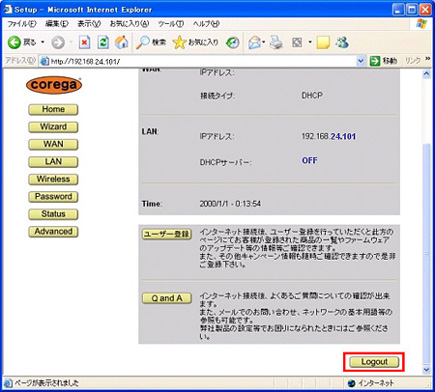Open the 編集(E) menu
The image size is (435, 392).
click(x=57, y=24)
